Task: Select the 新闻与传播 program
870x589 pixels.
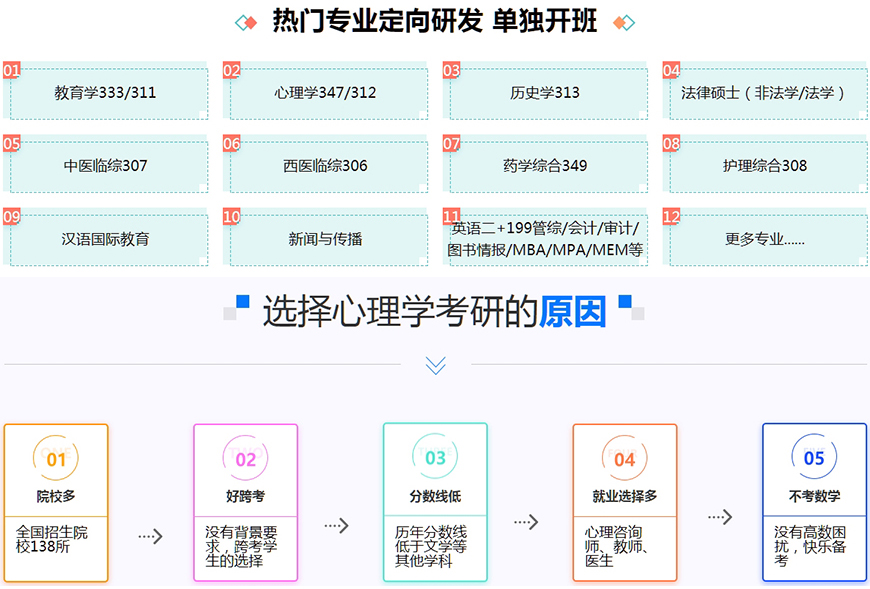Action: [327, 238]
